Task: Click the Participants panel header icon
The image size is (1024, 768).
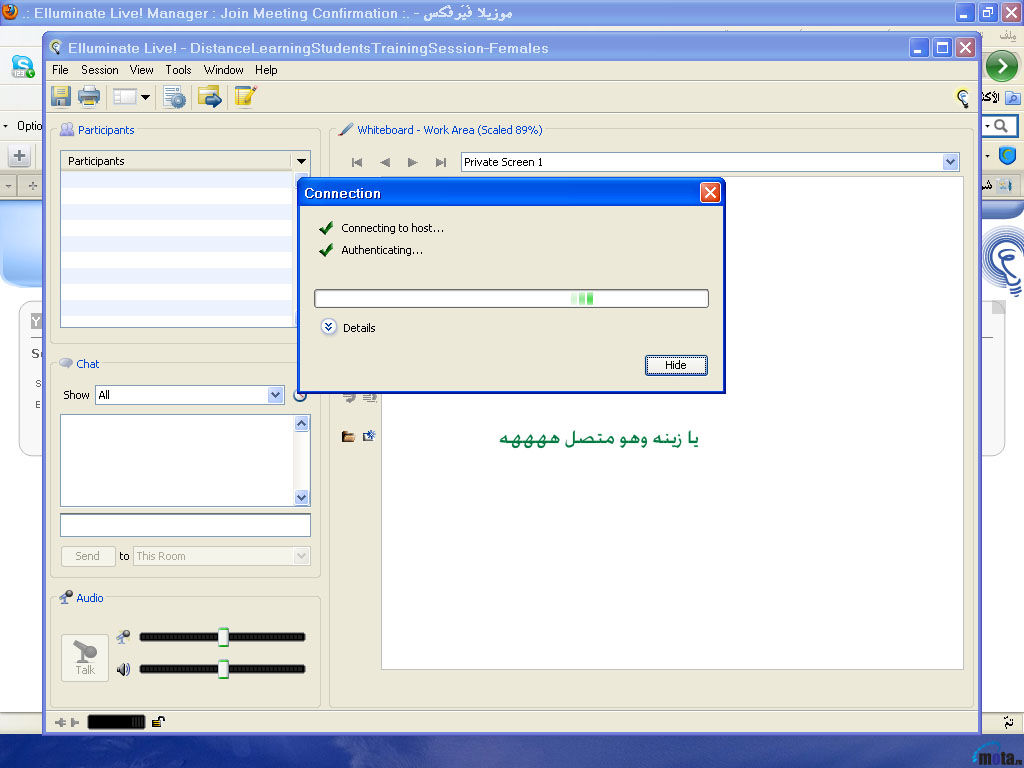Action: pos(67,129)
